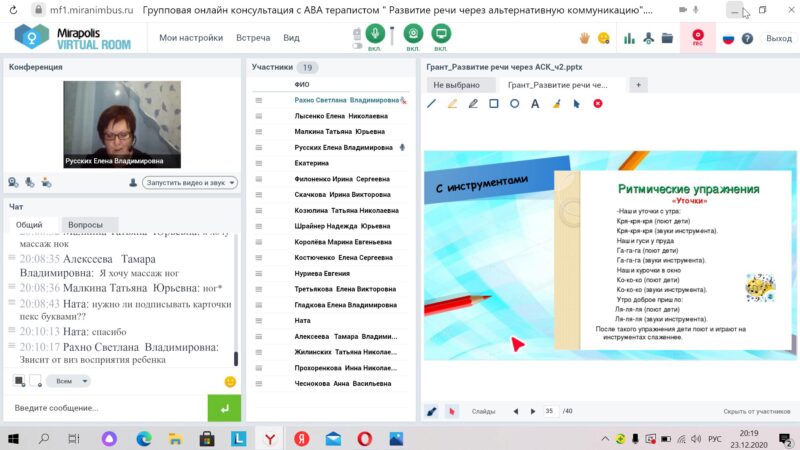Toggle the green microphone button
The width and height of the screenshot is (800, 450).
(x=375, y=34)
